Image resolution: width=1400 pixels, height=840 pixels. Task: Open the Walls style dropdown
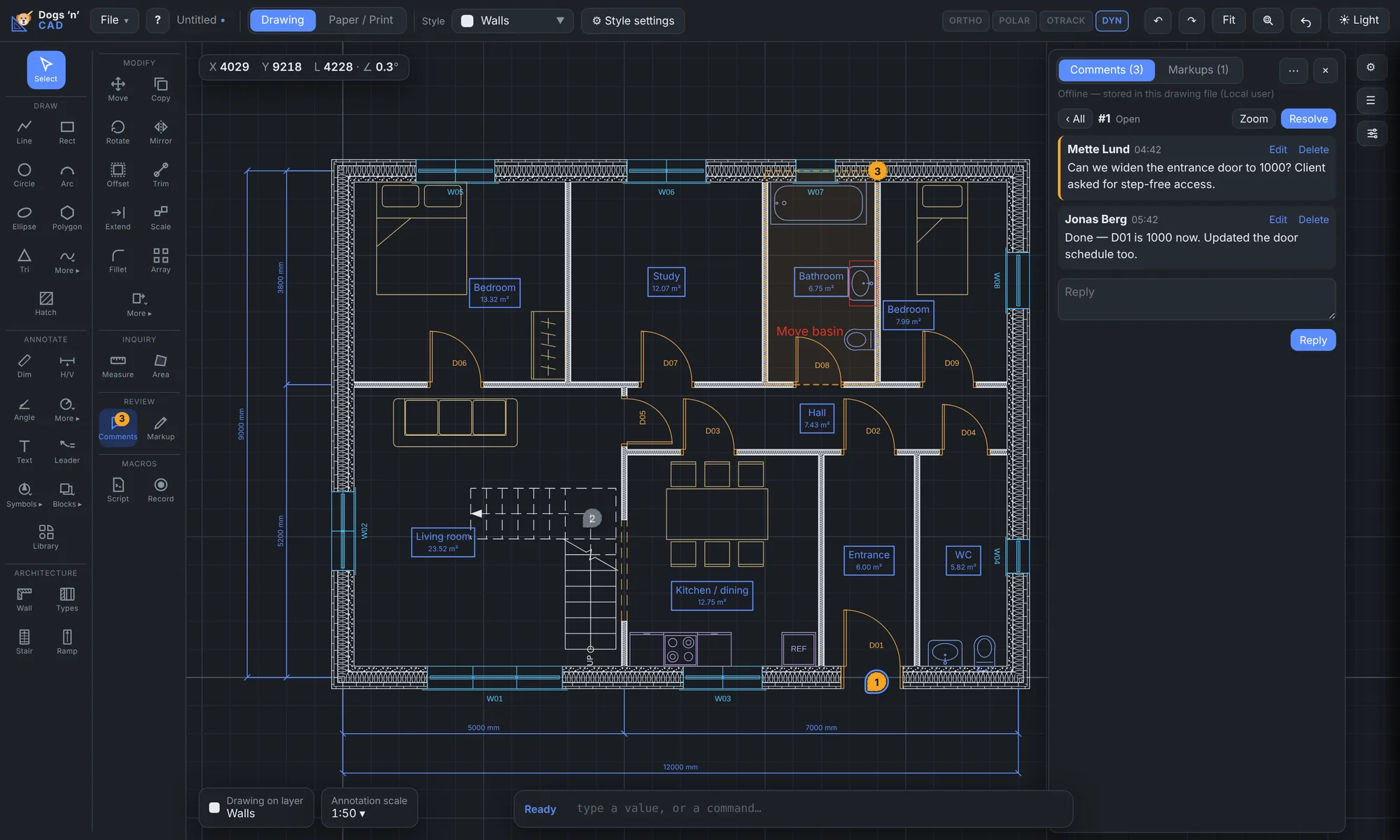pyautogui.click(x=512, y=21)
